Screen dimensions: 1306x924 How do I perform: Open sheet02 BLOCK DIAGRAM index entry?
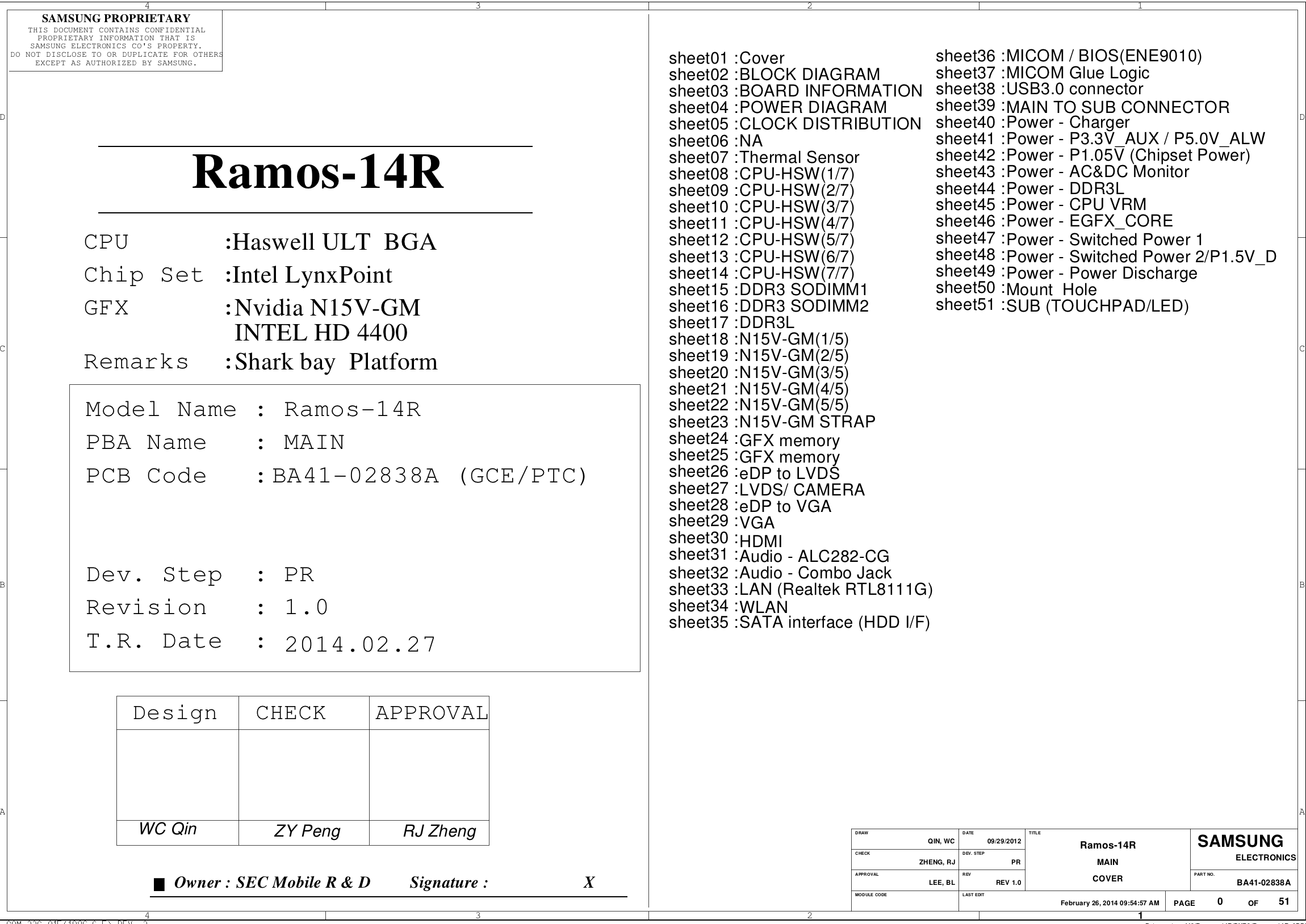pos(774,74)
